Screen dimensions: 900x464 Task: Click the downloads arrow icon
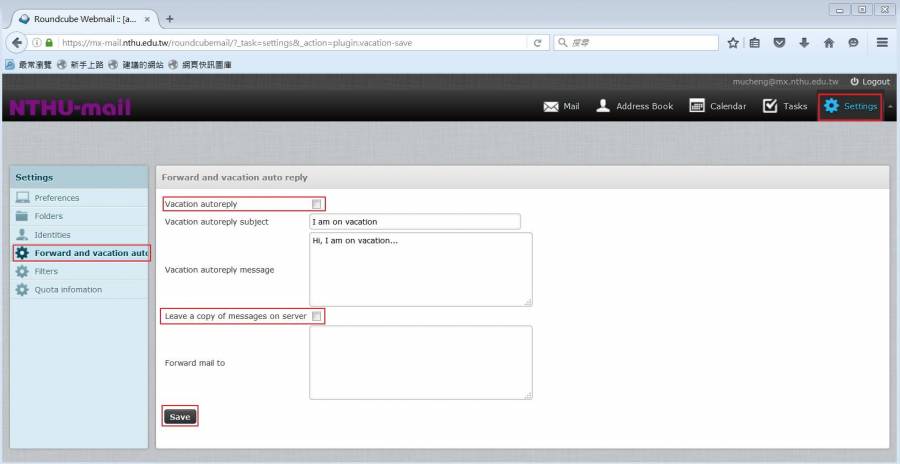804,43
